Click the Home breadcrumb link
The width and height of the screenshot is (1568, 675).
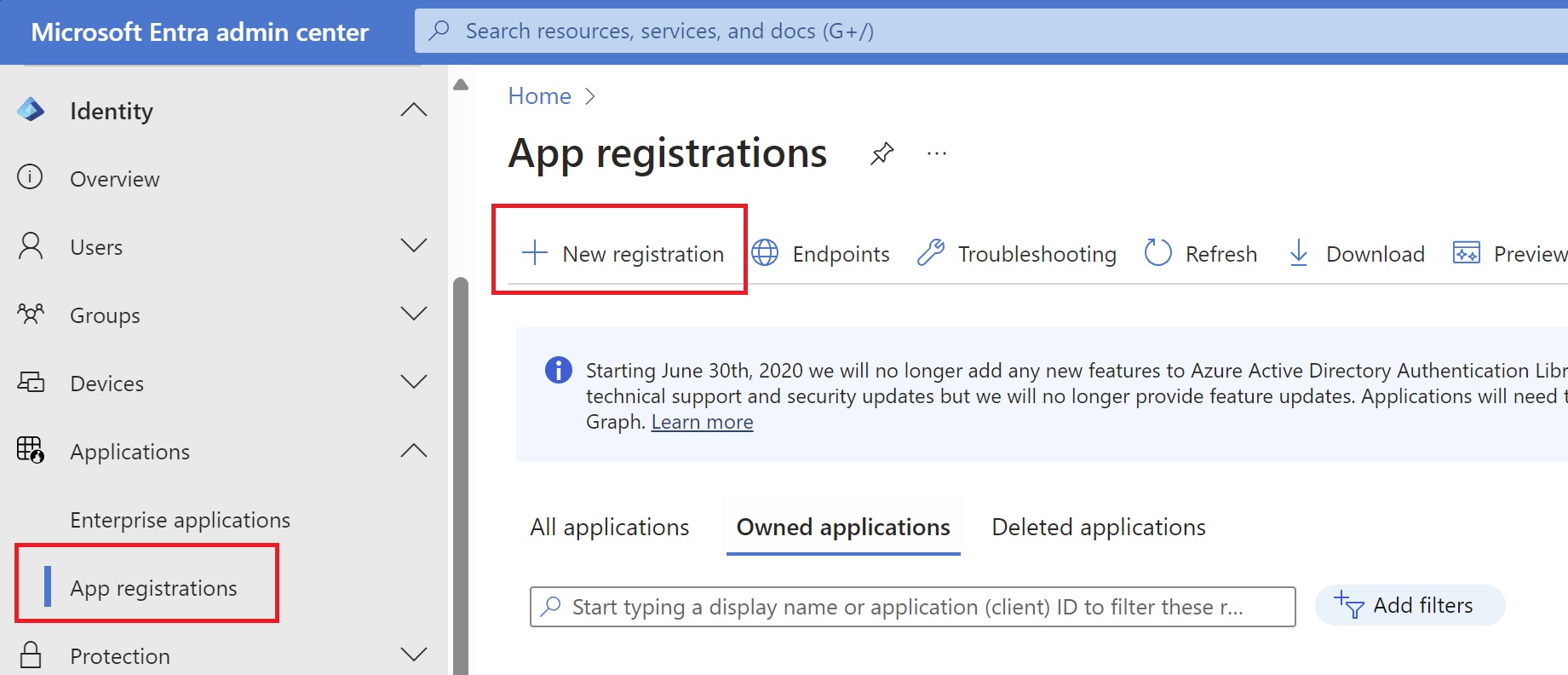point(539,95)
